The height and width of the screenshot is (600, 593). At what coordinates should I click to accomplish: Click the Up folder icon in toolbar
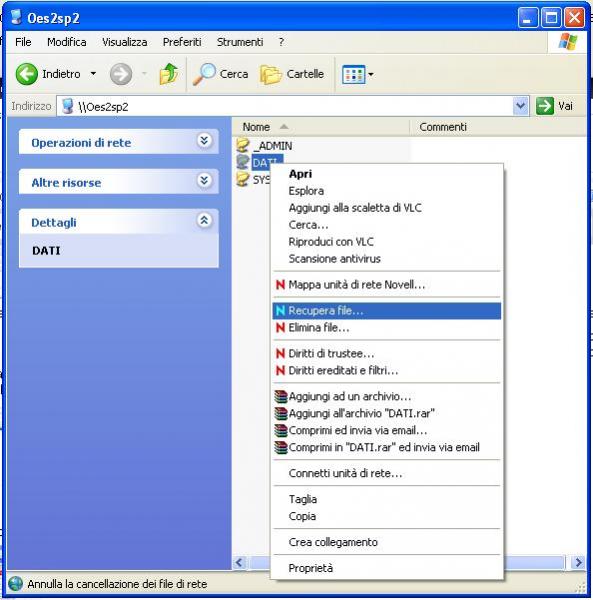point(169,74)
